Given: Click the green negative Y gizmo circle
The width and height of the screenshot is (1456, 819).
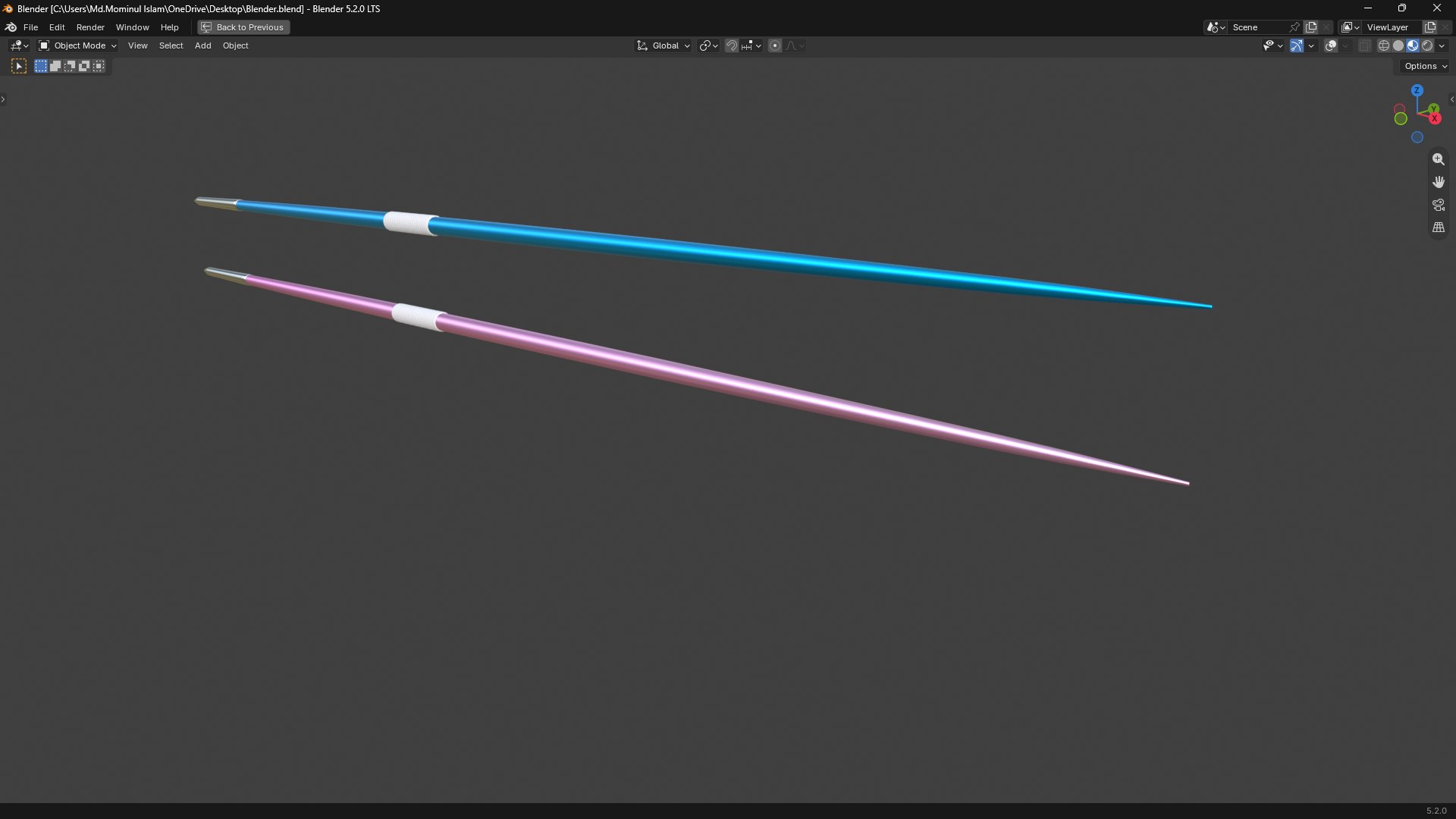Looking at the screenshot, I should (1401, 119).
